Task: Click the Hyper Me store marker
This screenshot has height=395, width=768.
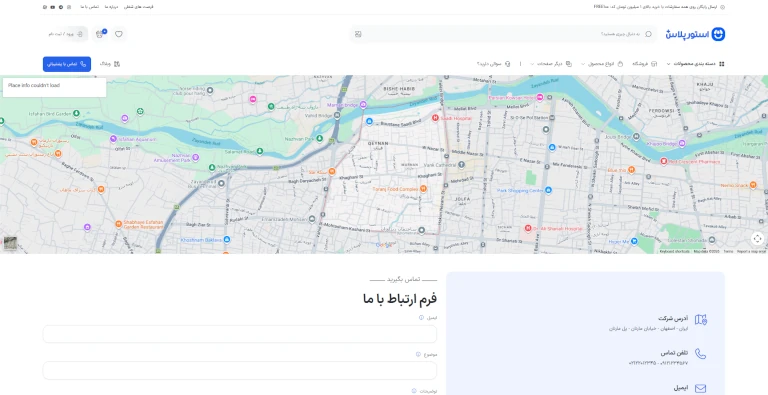Action: [x=634, y=241]
